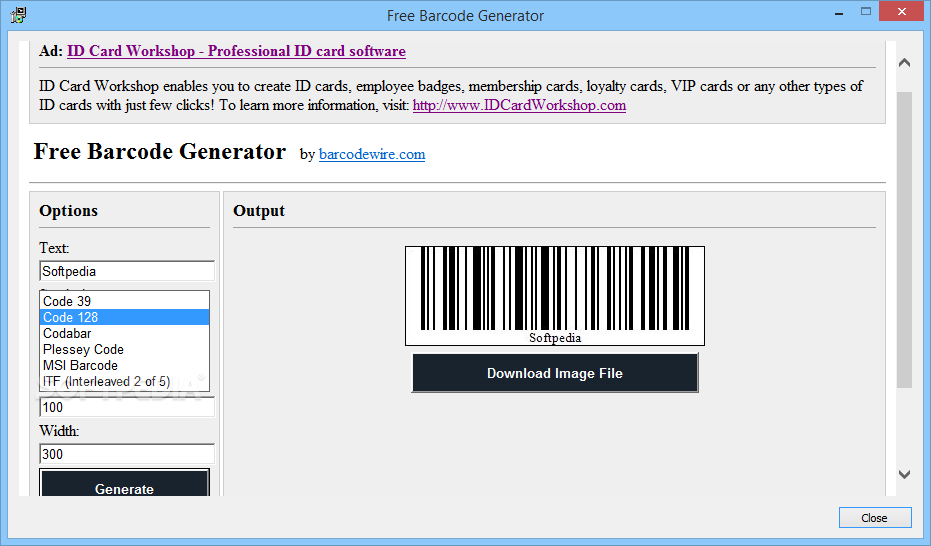
Task: Click the Options panel heading
Action: (x=68, y=211)
